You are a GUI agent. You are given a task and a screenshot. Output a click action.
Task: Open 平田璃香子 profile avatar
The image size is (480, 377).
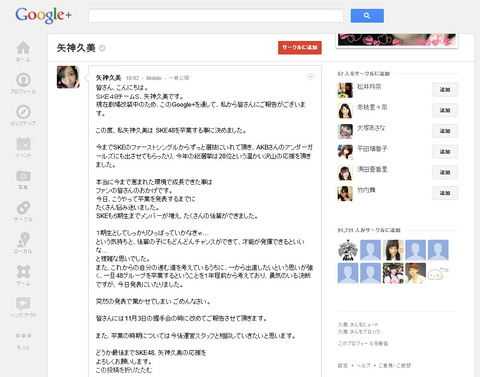(345, 152)
